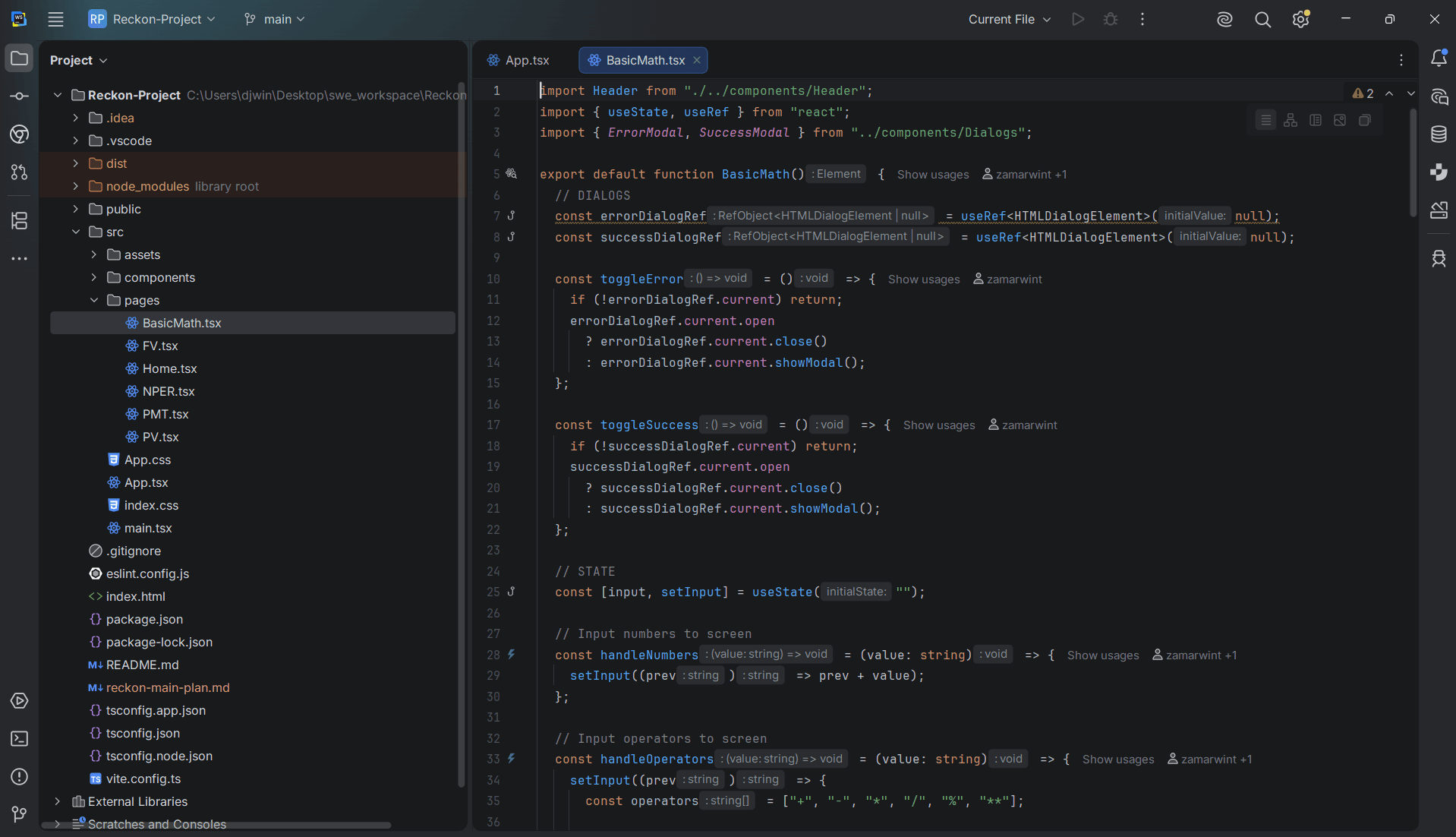
Task: Select NPER.tsx in project tree
Action: 253,391
